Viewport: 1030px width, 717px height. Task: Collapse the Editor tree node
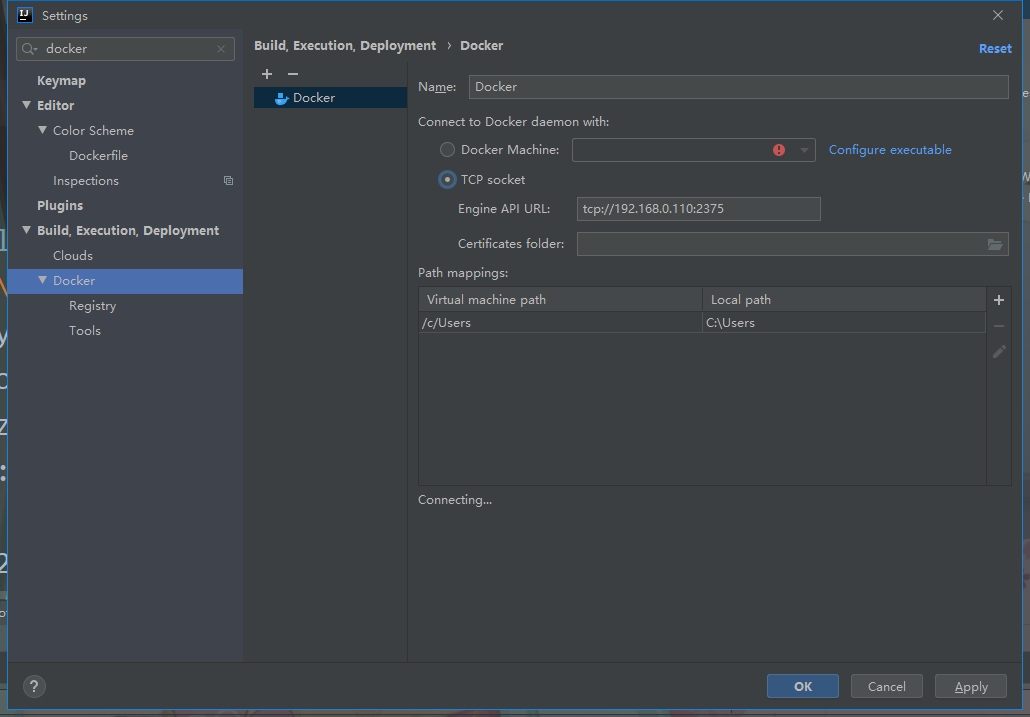[26, 105]
